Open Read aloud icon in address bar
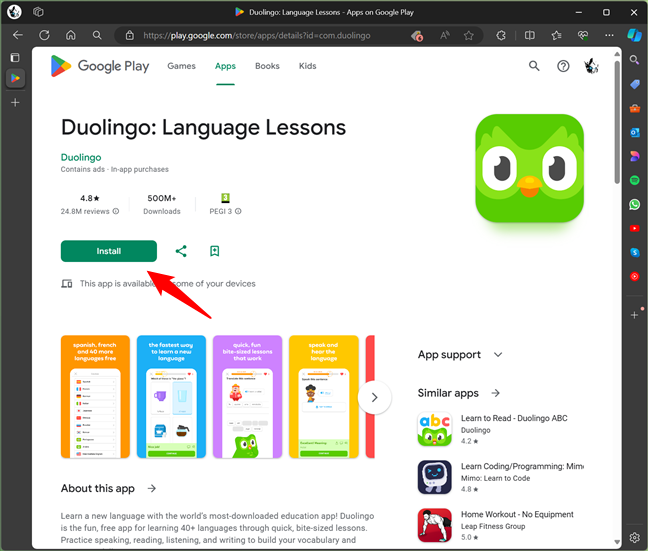The image size is (648, 551). pyautogui.click(x=445, y=35)
